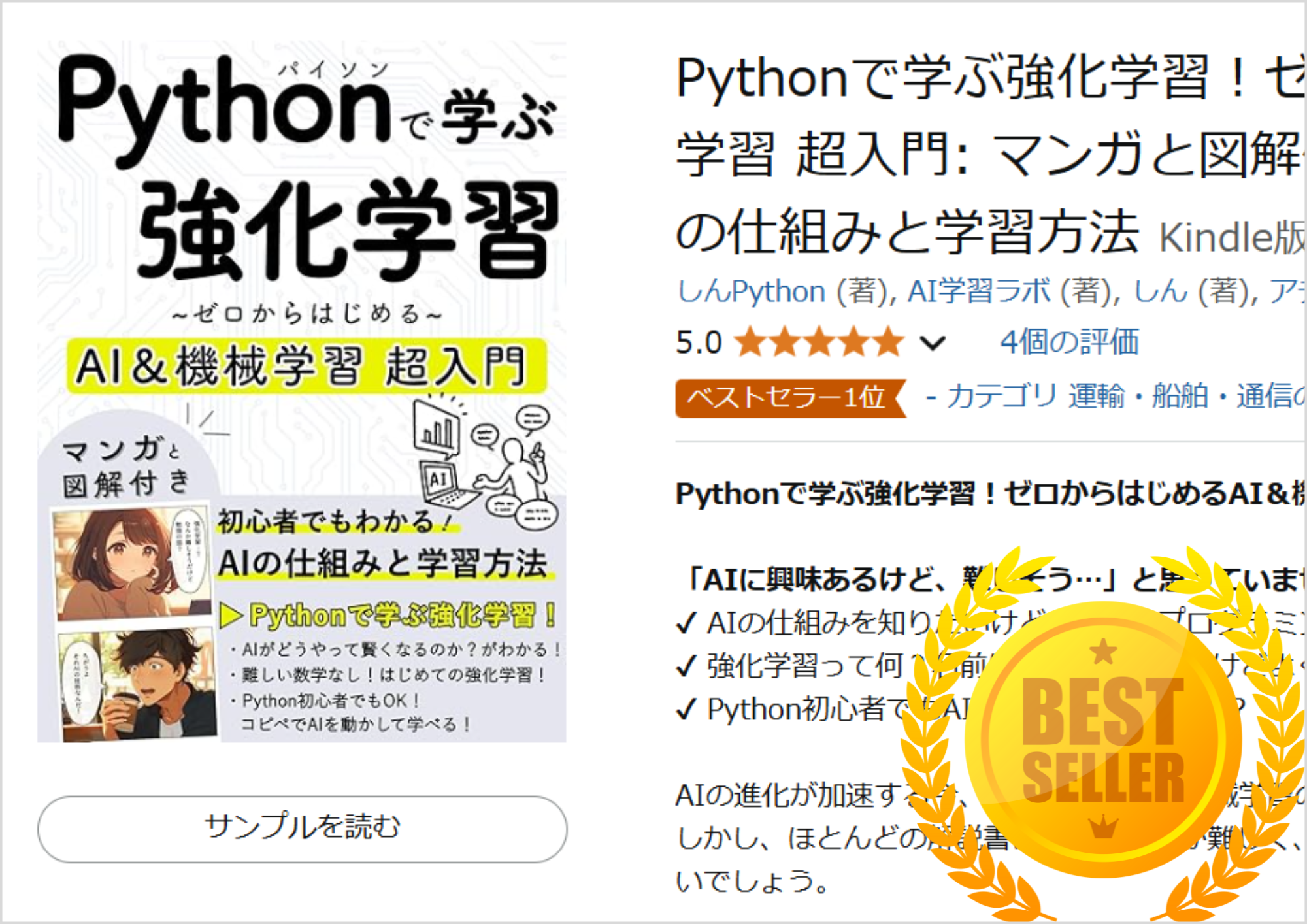Open the AI学習ラボ author link
This screenshot has height=924, width=1307.
pos(979,291)
